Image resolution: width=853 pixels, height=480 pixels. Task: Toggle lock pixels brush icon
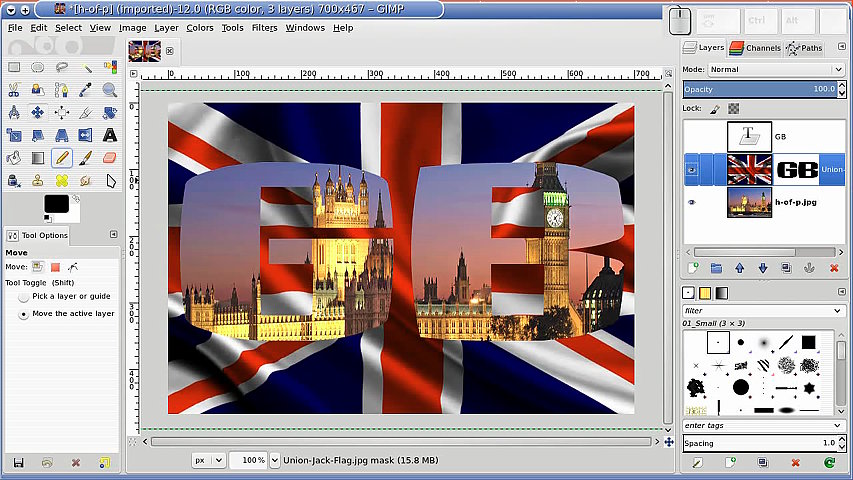(715, 109)
